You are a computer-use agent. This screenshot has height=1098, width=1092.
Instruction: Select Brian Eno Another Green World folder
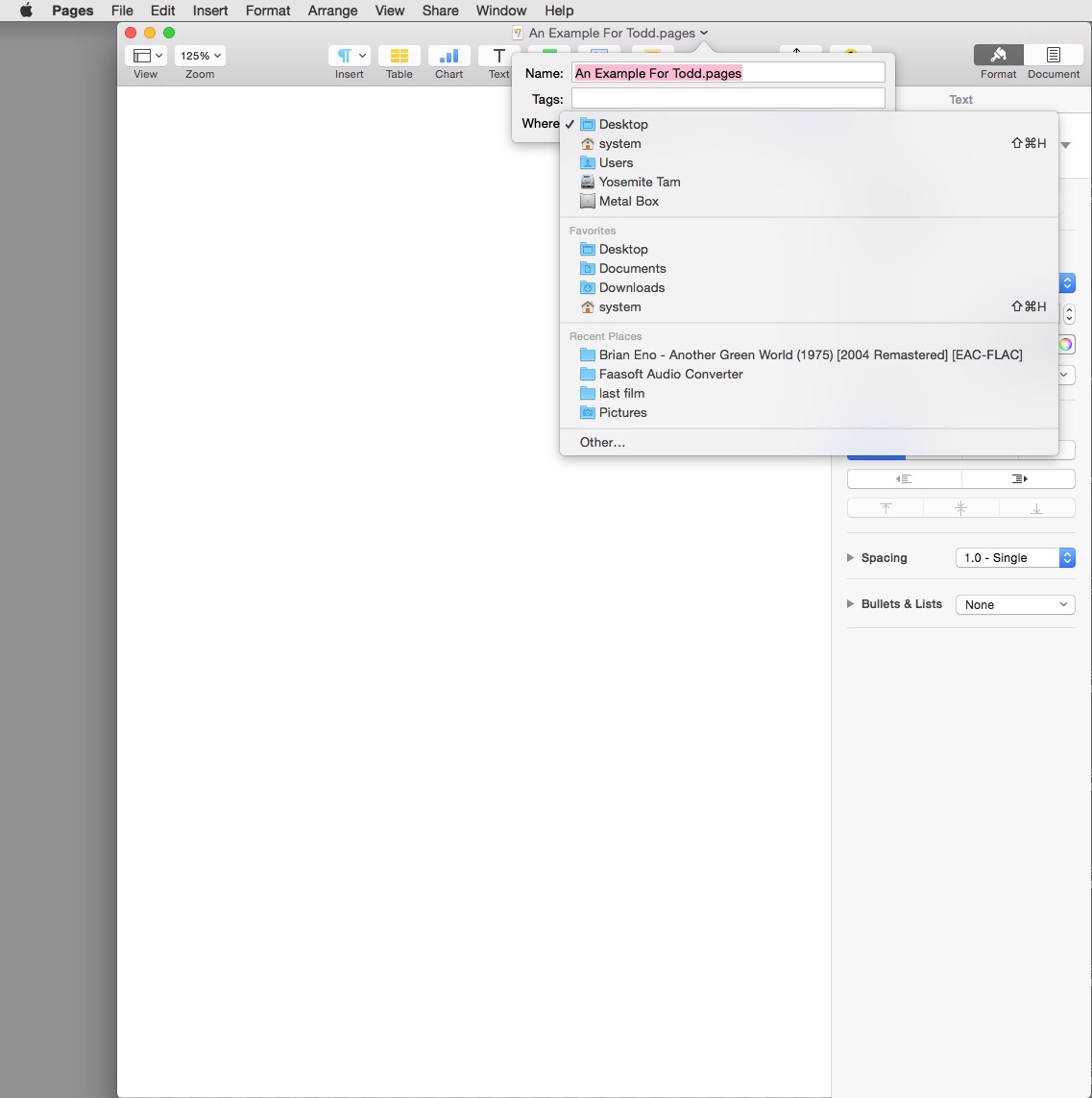tap(809, 355)
